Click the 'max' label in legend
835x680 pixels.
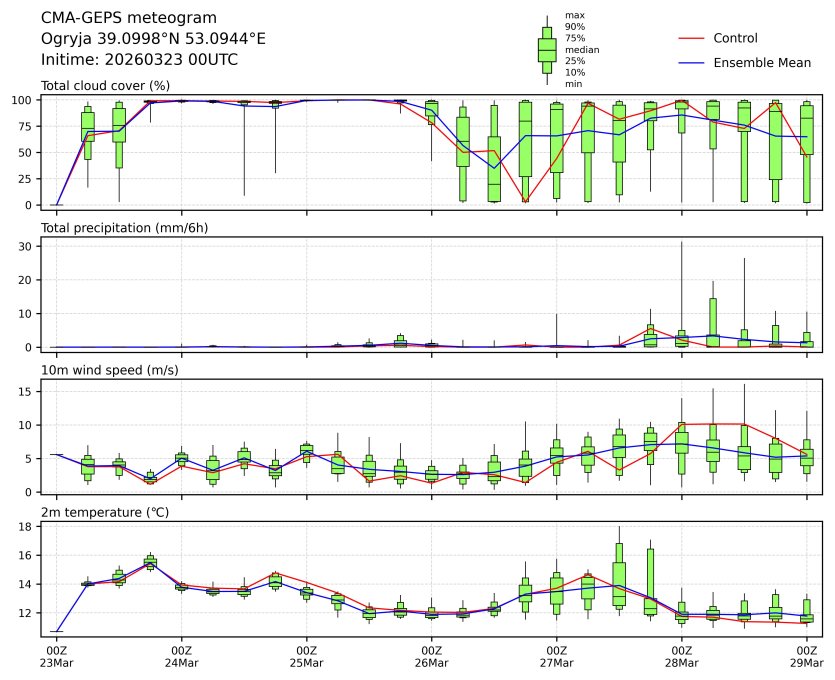[x=574, y=15]
